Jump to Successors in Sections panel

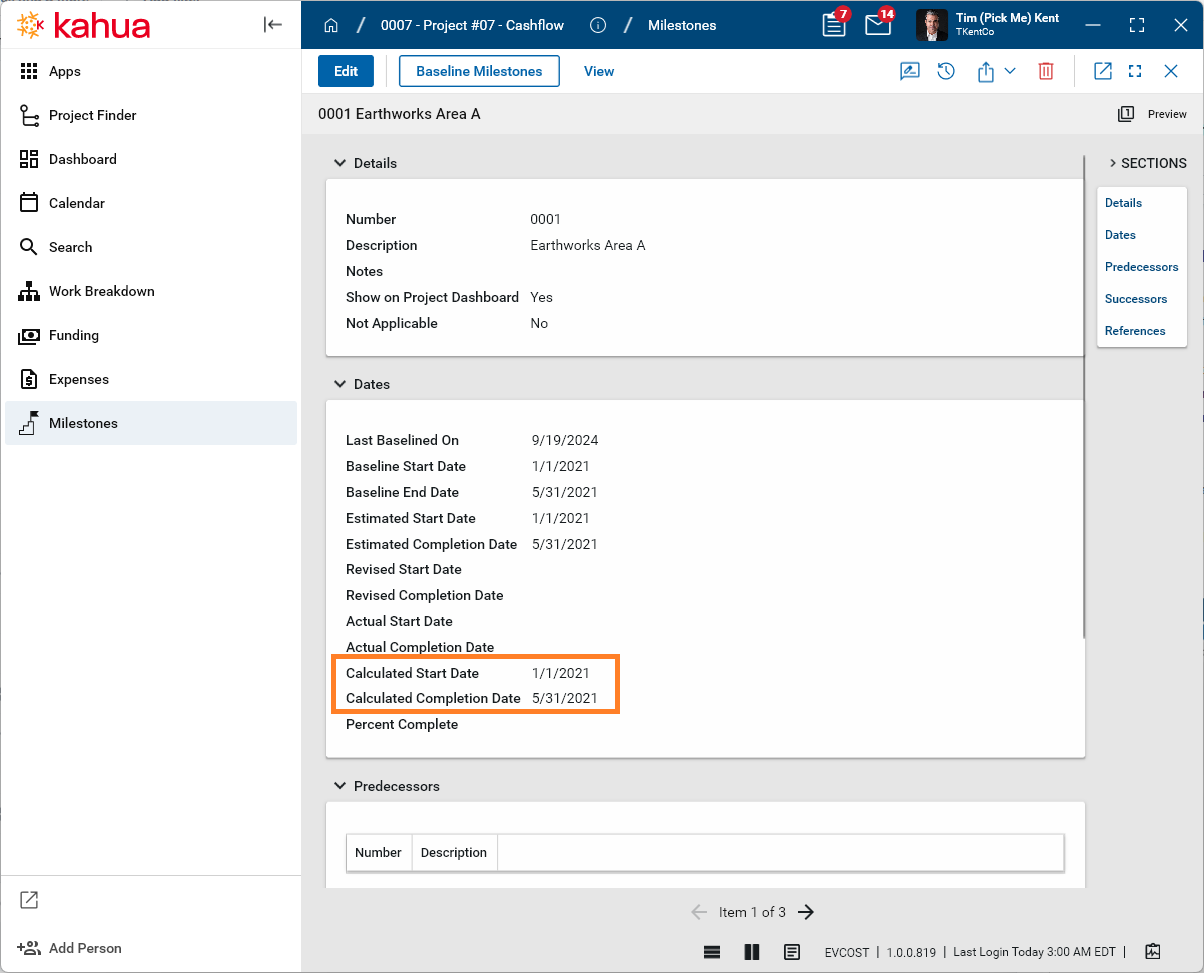[x=1135, y=299]
